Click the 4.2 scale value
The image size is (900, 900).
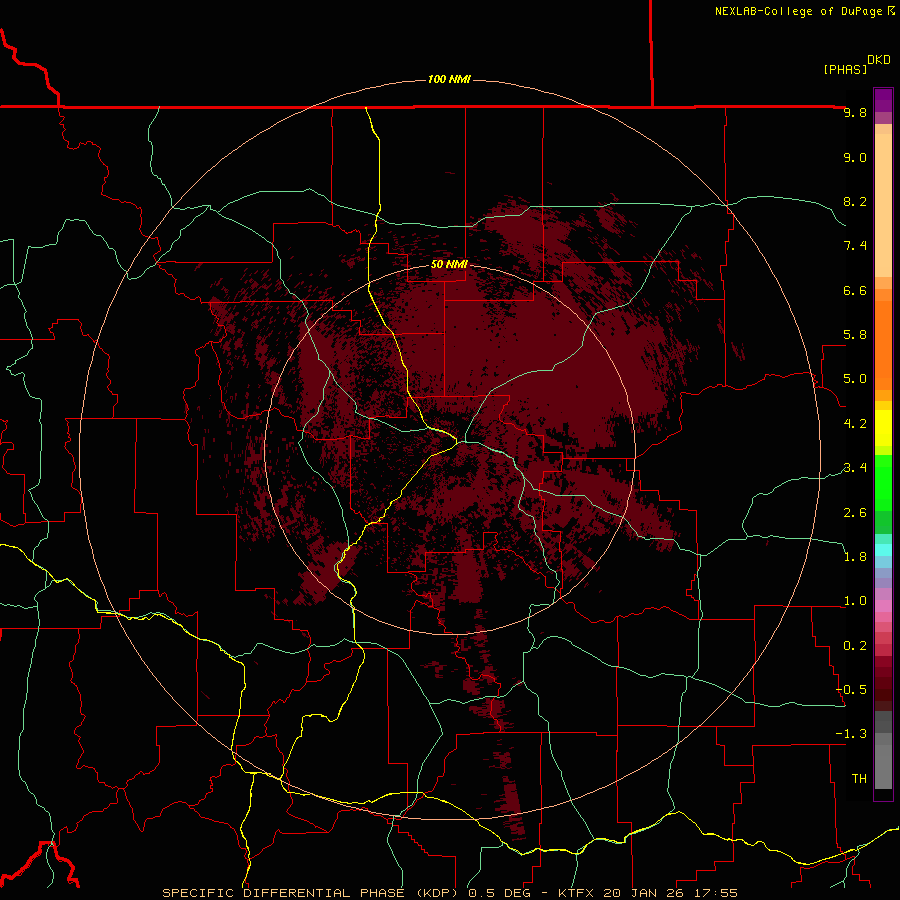tap(855, 424)
